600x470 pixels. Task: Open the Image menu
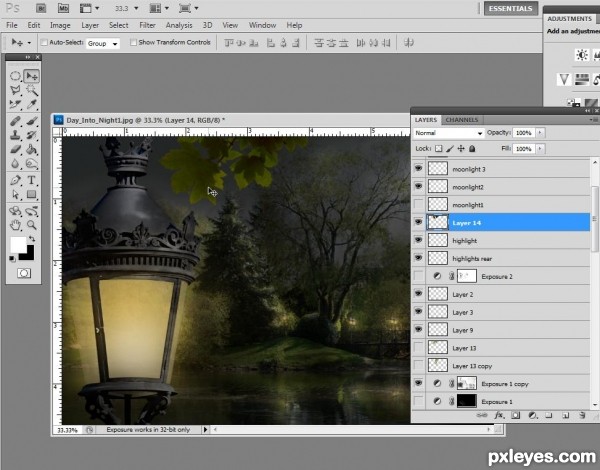60,25
